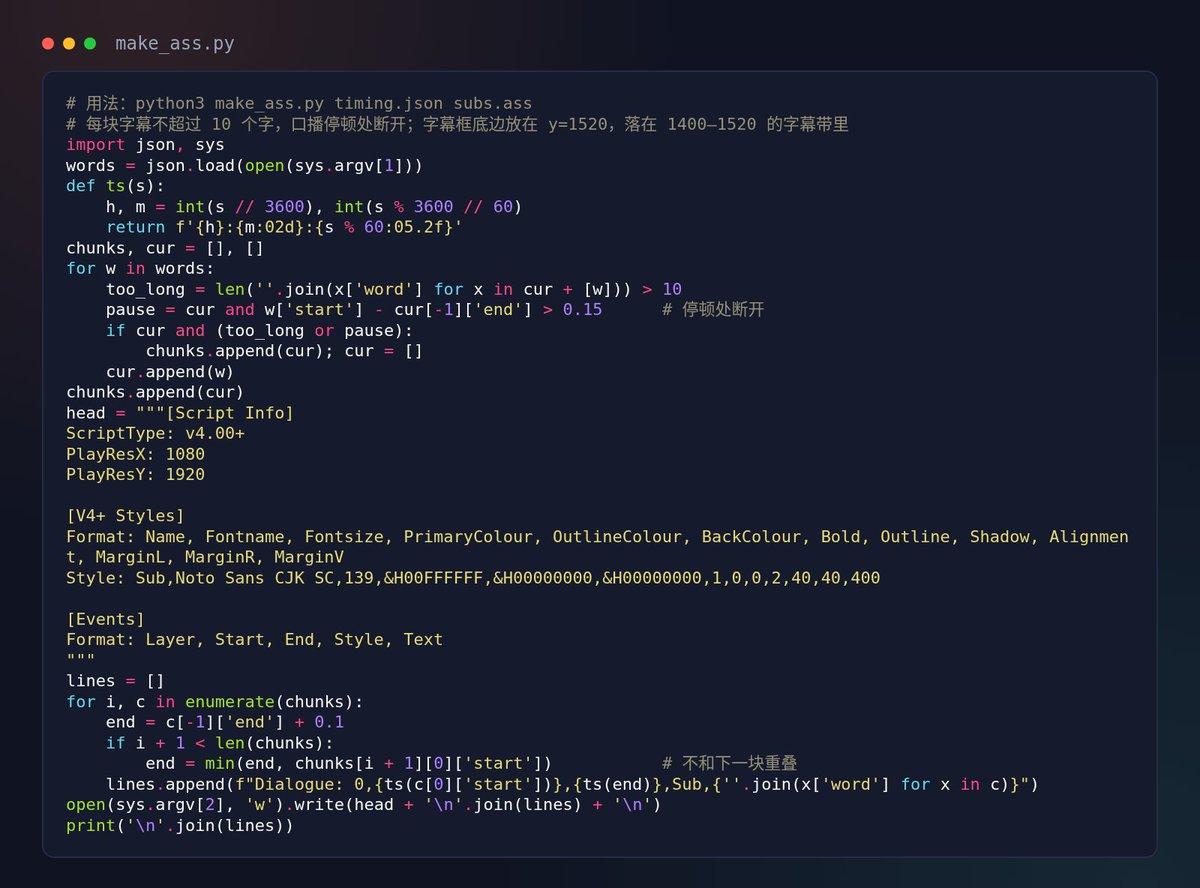
Task: Select the "Style: Sub,Noto Sans CJK SC" line
Action: (473, 578)
